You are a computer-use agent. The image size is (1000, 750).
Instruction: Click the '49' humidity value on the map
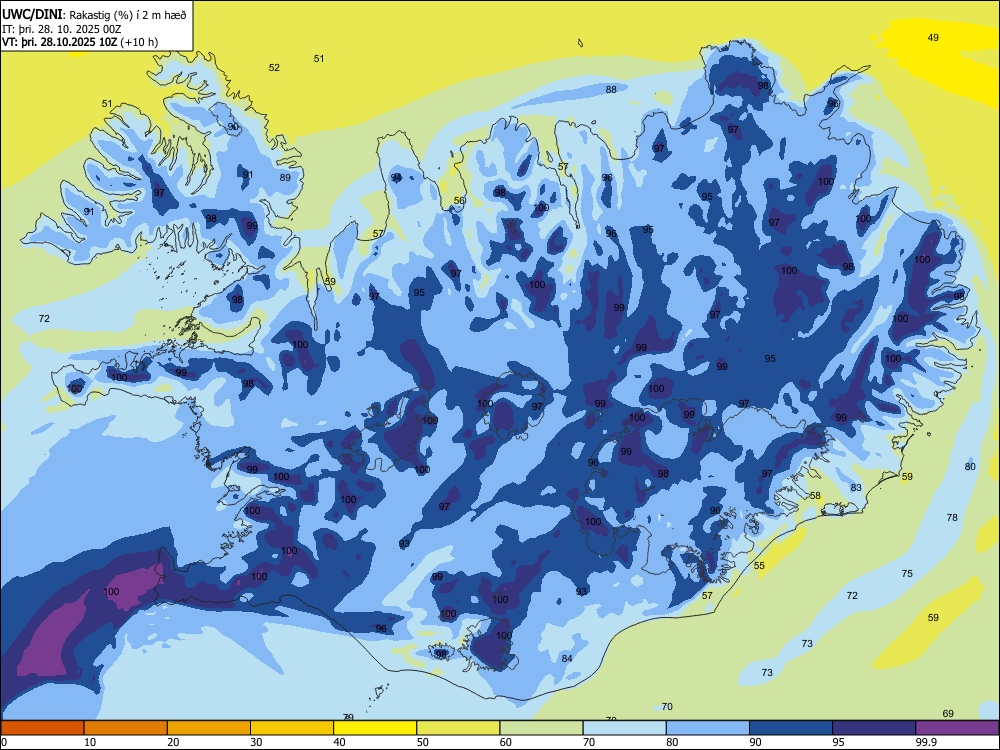coord(933,38)
